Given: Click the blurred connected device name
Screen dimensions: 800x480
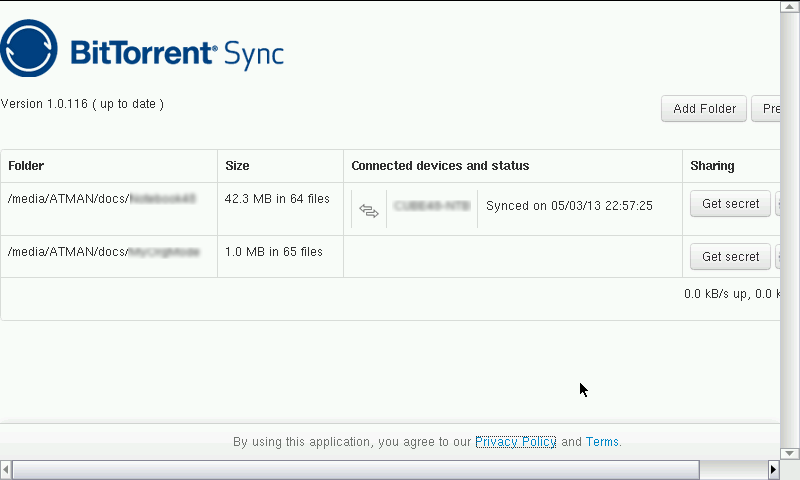Looking at the screenshot, I should pyautogui.click(x=432, y=206).
